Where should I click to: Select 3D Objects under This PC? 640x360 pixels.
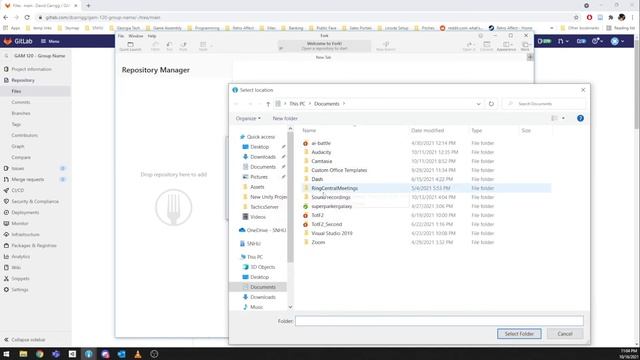tap(262, 267)
